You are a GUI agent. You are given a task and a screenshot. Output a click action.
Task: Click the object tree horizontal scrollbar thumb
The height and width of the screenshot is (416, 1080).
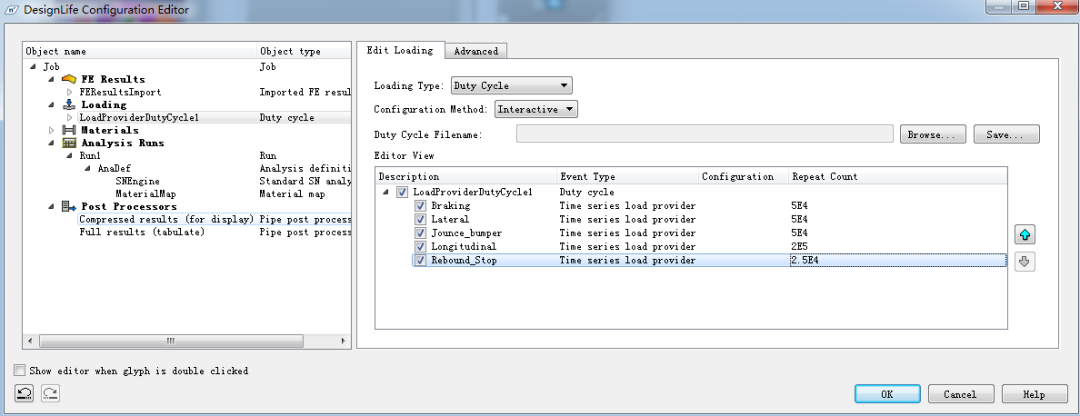(x=171, y=341)
